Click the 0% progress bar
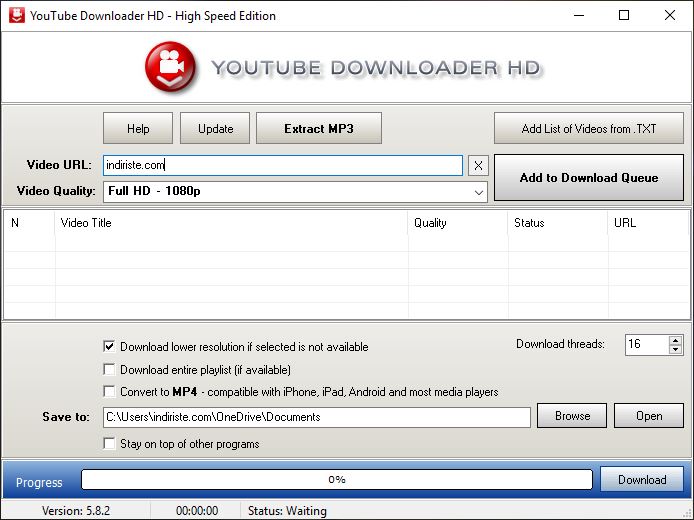This screenshot has height=520, width=694. pos(337,479)
